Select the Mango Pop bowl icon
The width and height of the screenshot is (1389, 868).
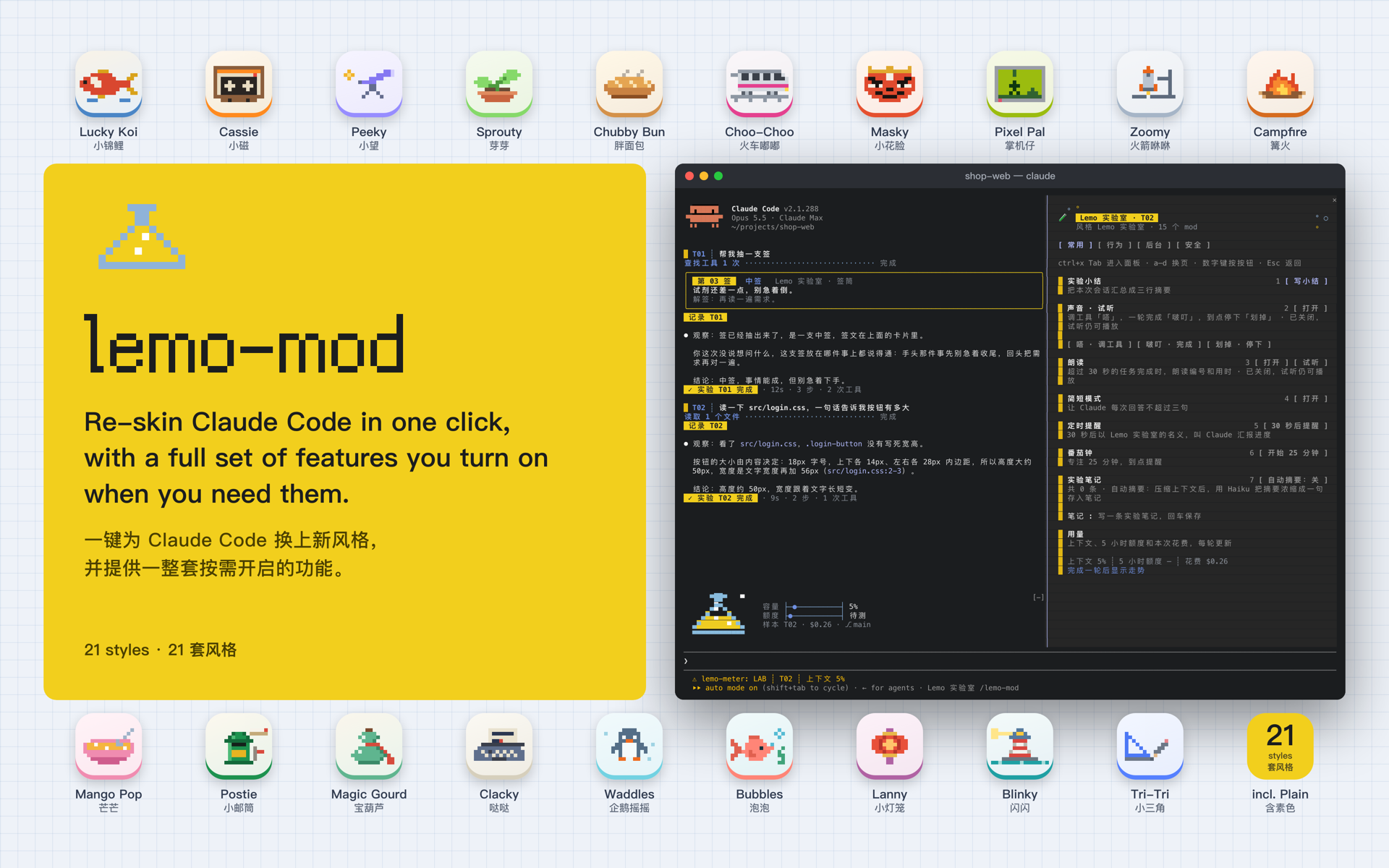tap(109, 746)
